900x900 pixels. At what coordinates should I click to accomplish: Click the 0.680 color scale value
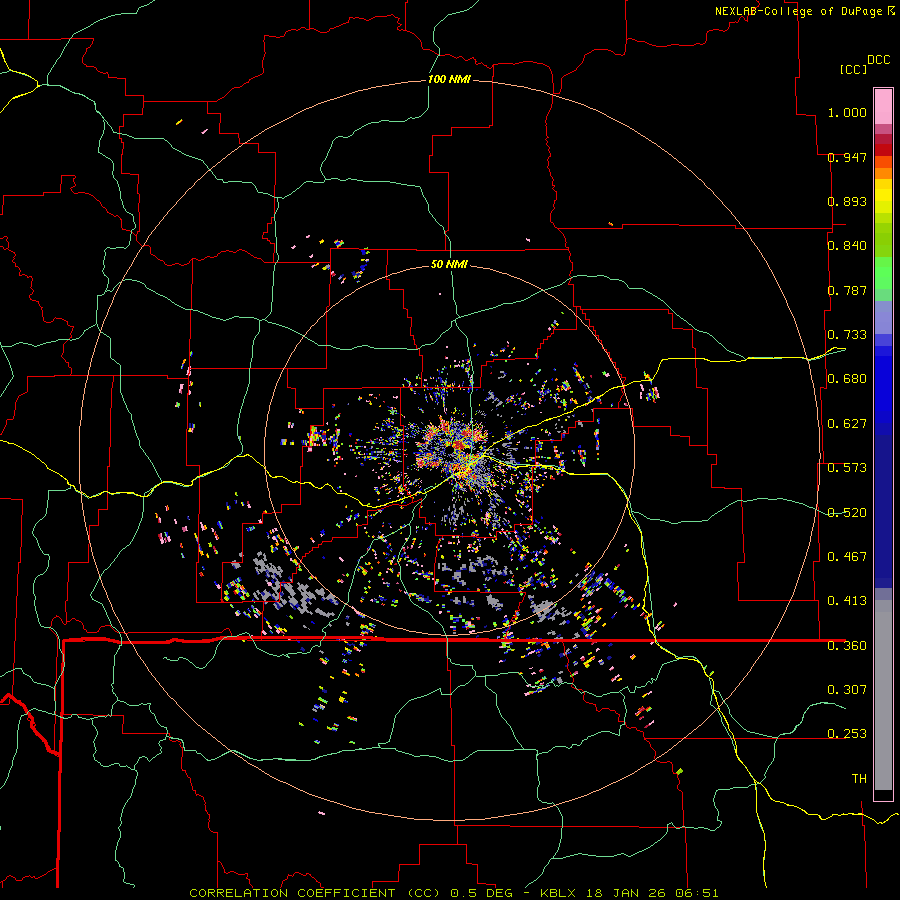pyautogui.click(x=847, y=379)
